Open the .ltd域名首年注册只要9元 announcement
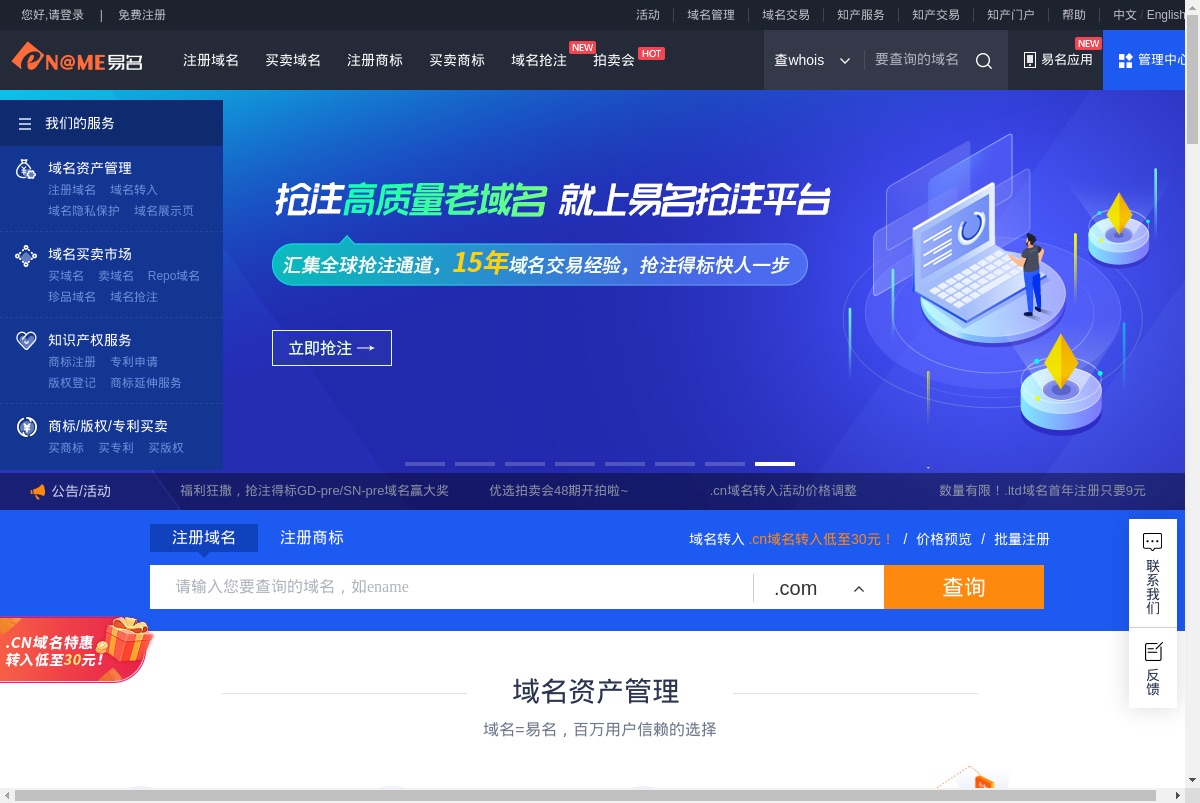 pyautogui.click(x=1042, y=491)
